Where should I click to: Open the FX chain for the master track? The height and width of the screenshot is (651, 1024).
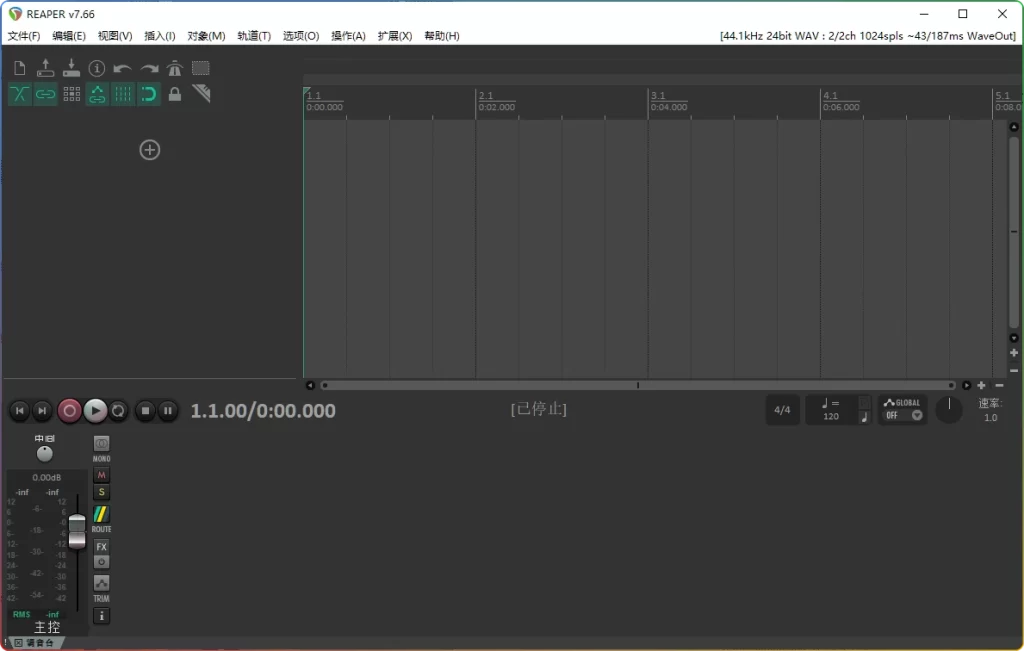pyautogui.click(x=101, y=547)
